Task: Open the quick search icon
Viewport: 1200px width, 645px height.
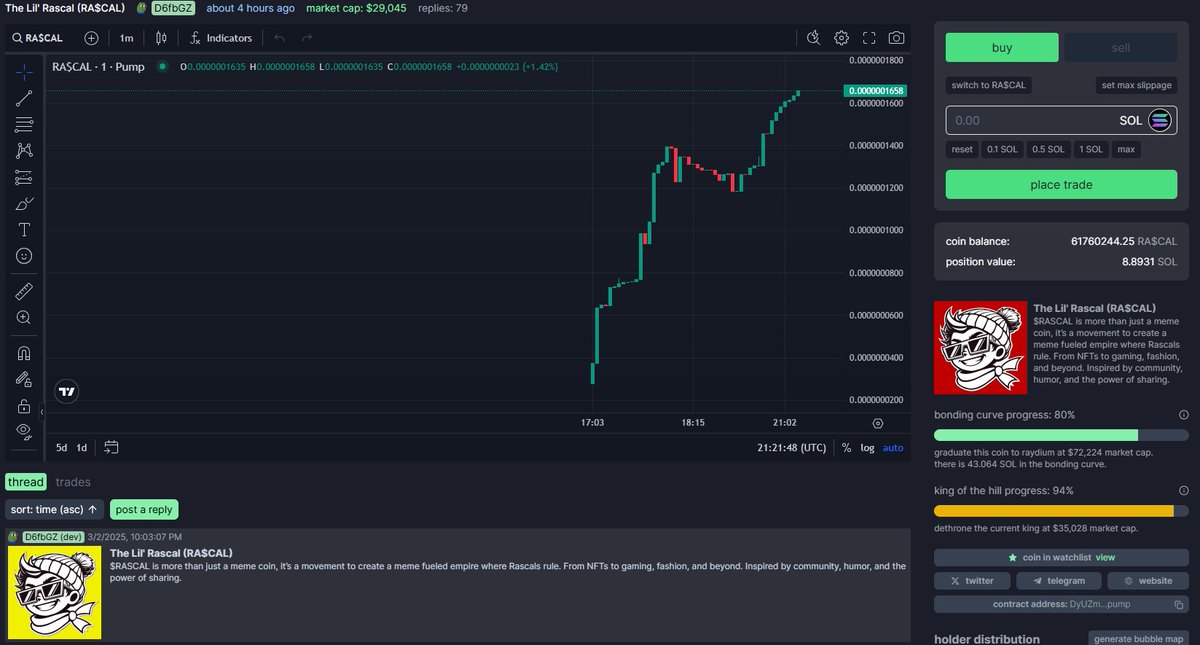Action: (814, 38)
